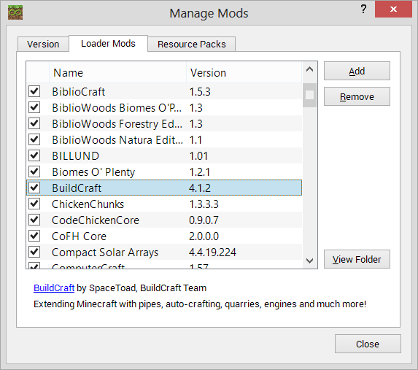The height and width of the screenshot is (370, 418).
Task: Click the help question mark button
Action: [x=363, y=9]
